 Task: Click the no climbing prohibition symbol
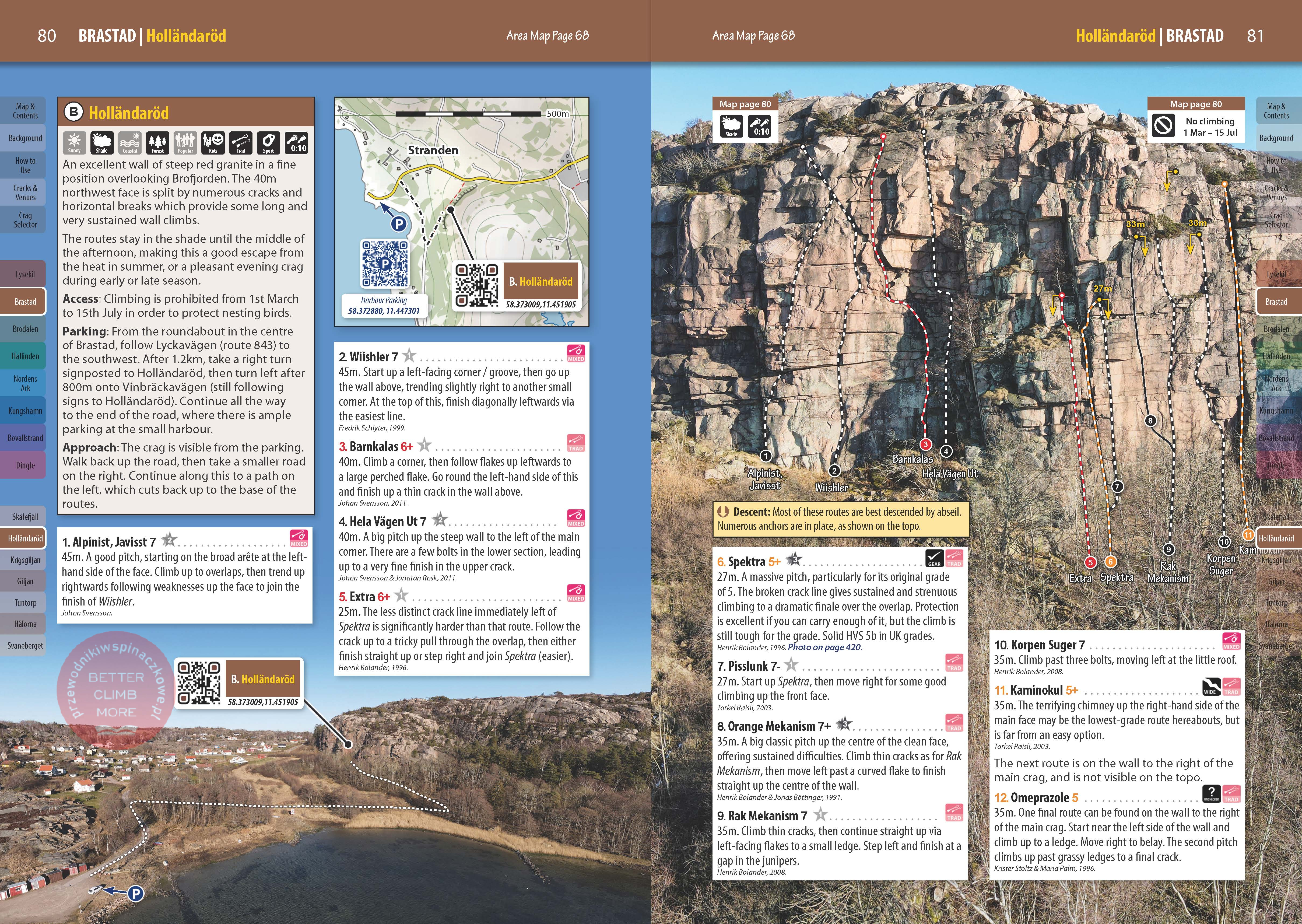point(1163,126)
